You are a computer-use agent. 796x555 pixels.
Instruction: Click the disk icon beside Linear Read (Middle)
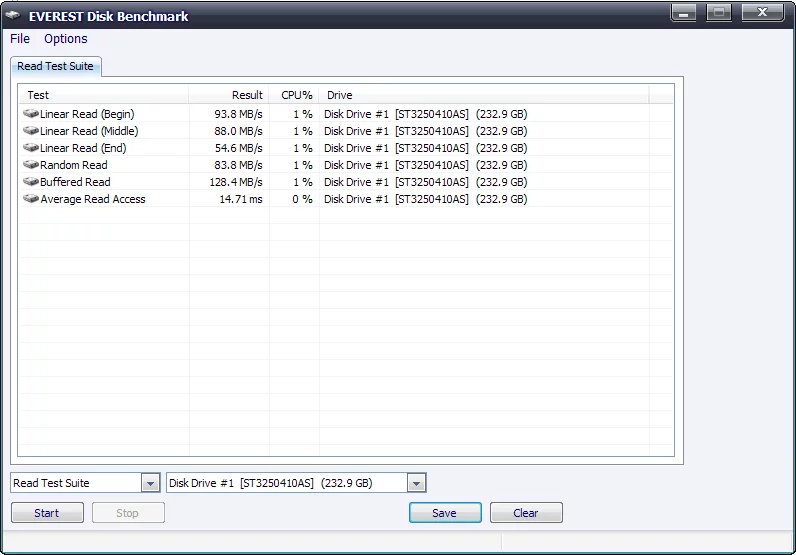31,131
